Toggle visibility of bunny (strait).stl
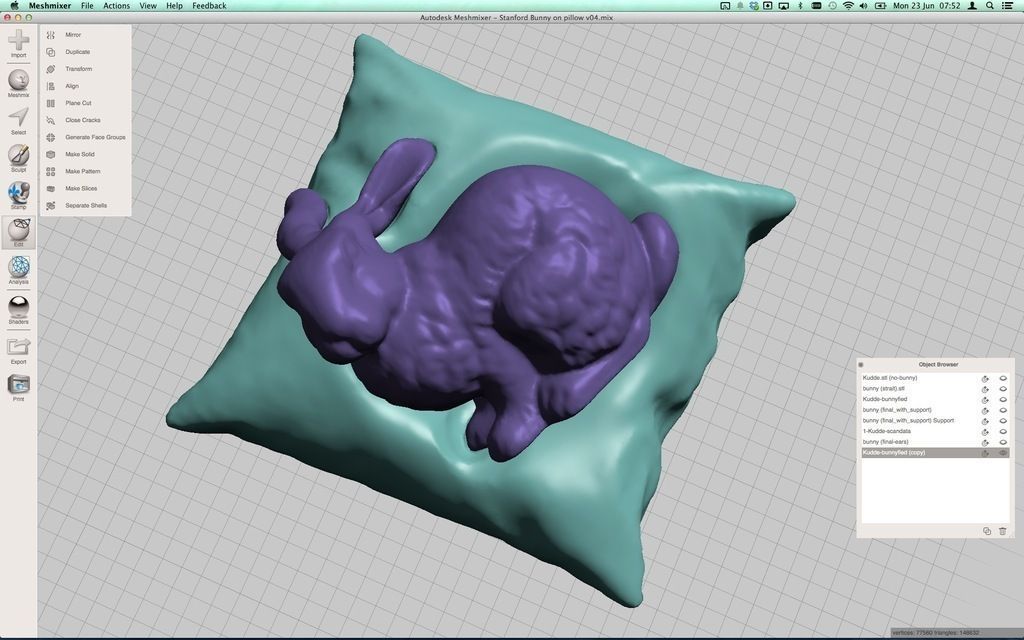 tap(1003, 389)
